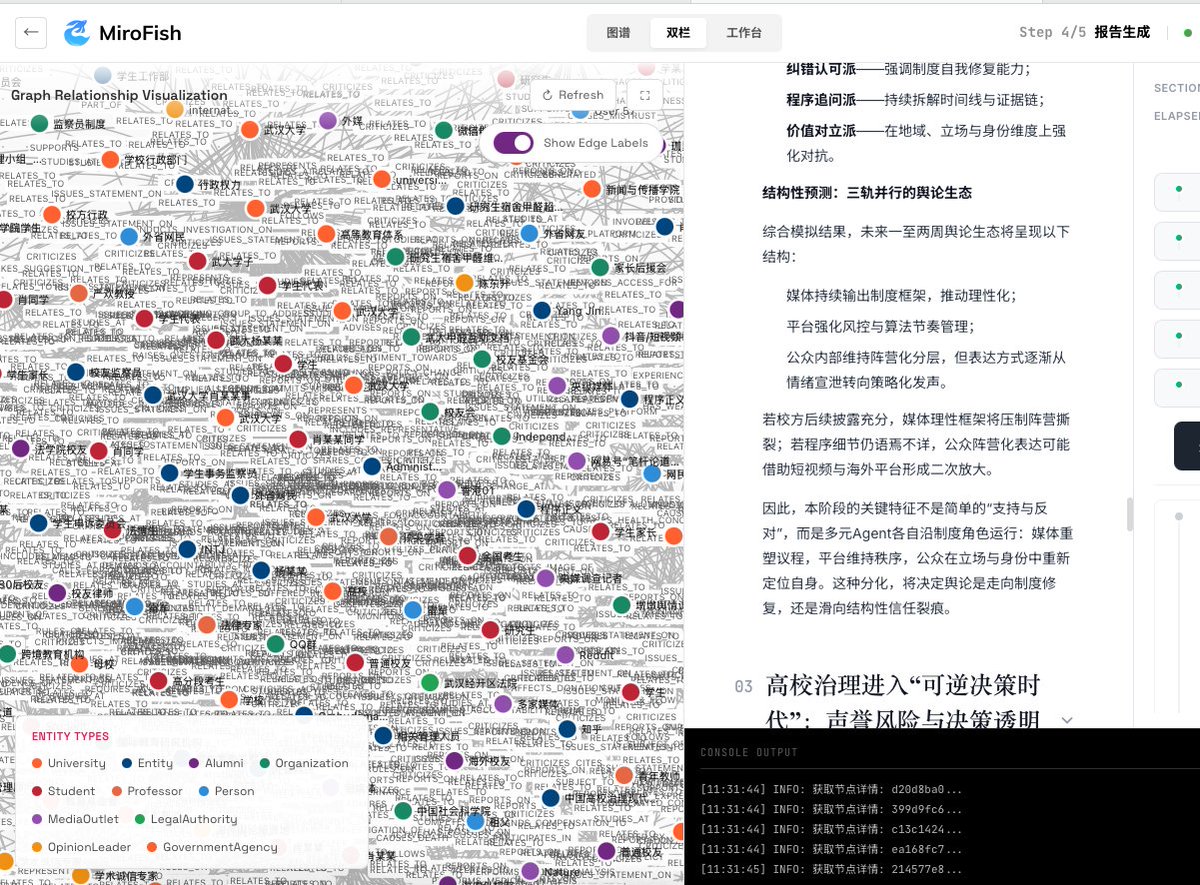
Task: Select the 跨境教育机构 graph node
Action: tap(8, 654)
